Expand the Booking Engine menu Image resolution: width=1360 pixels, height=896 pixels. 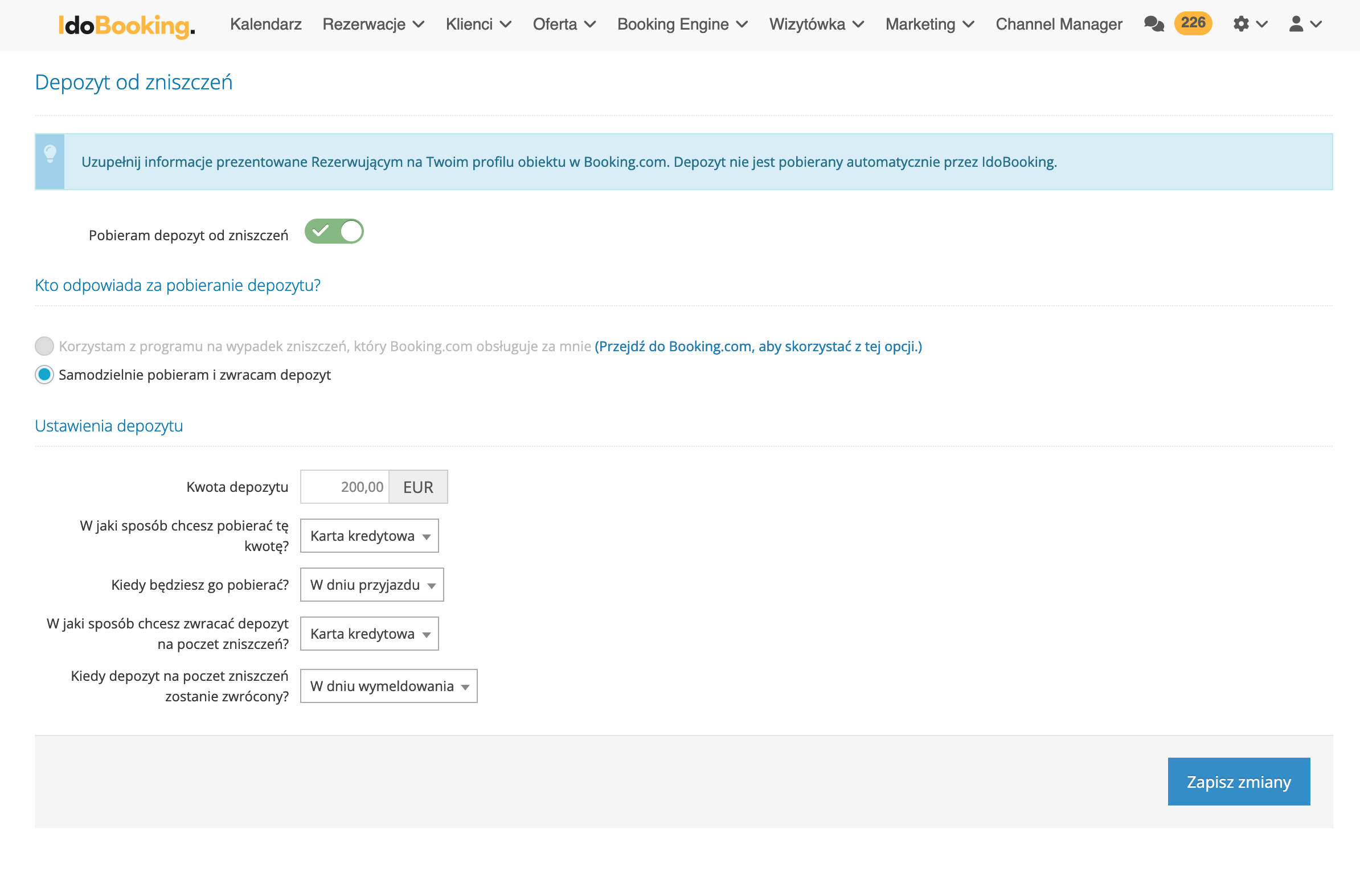(682, 24)
